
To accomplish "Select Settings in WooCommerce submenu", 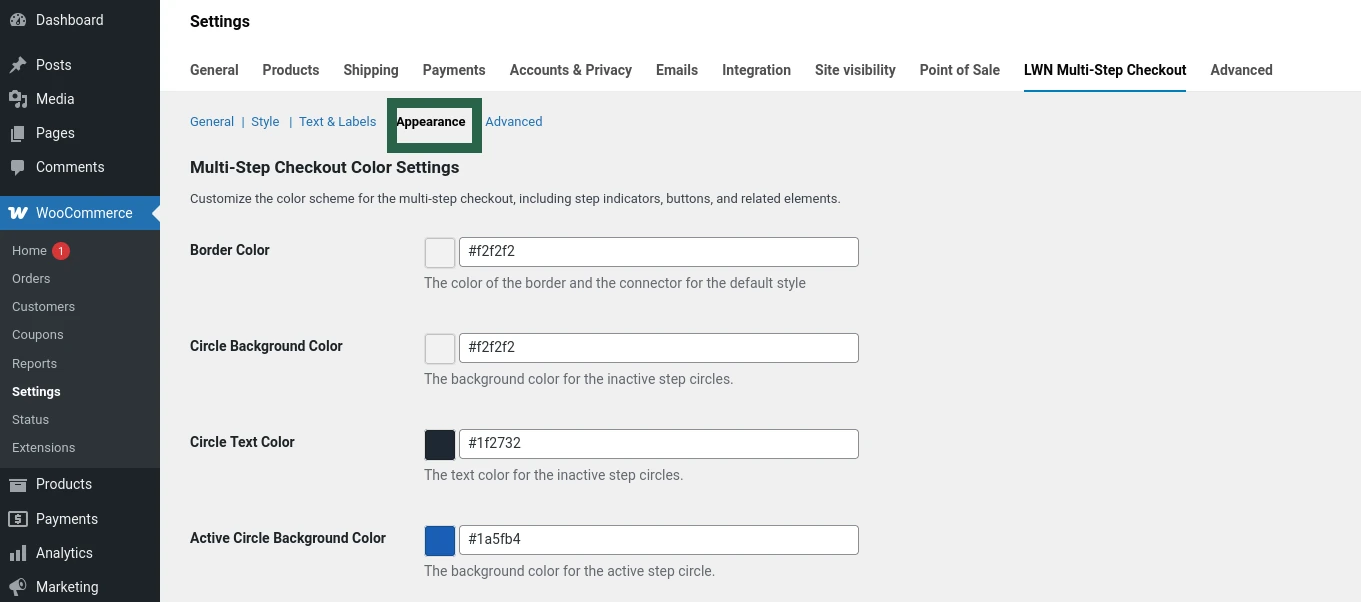I will click(x=37, y=392).
